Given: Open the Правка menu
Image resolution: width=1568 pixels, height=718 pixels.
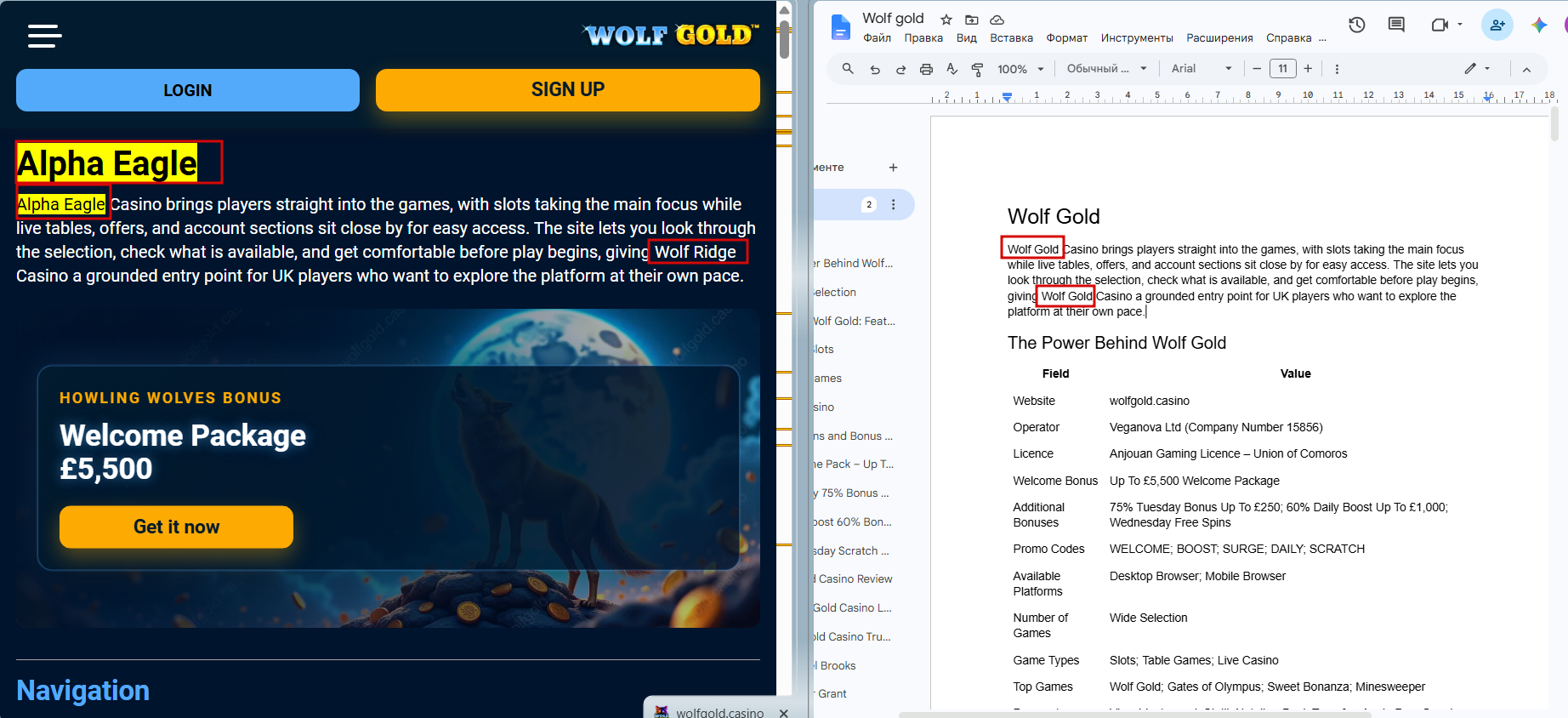Looking at the screenshot, I should [923, 38].
